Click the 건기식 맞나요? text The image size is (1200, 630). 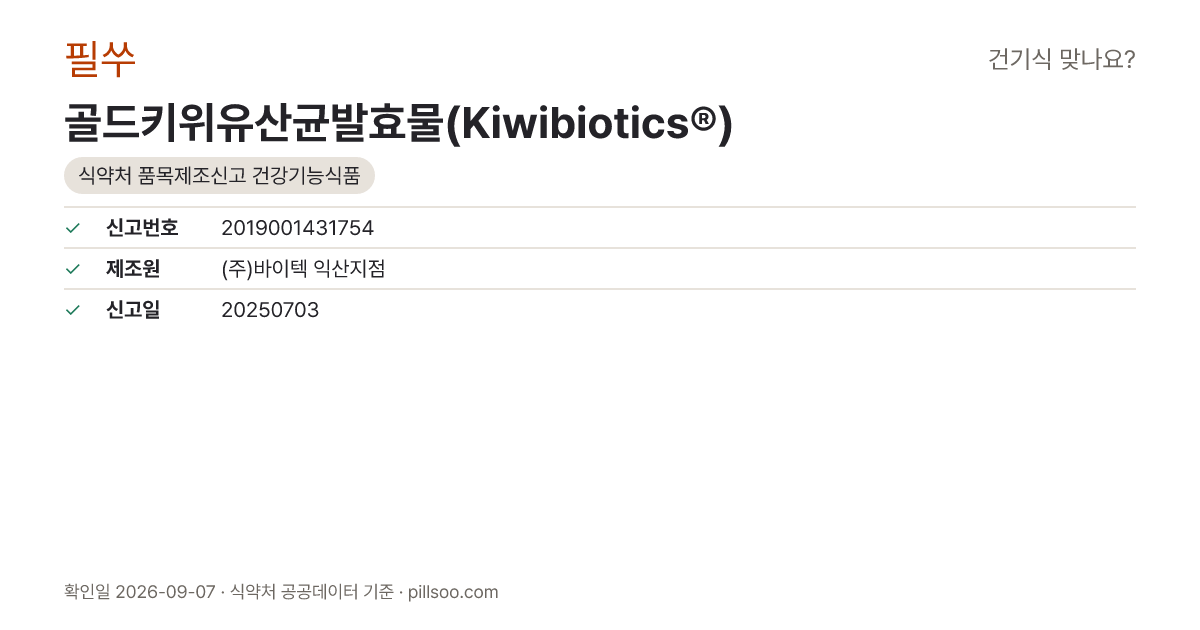(1061, 60)
